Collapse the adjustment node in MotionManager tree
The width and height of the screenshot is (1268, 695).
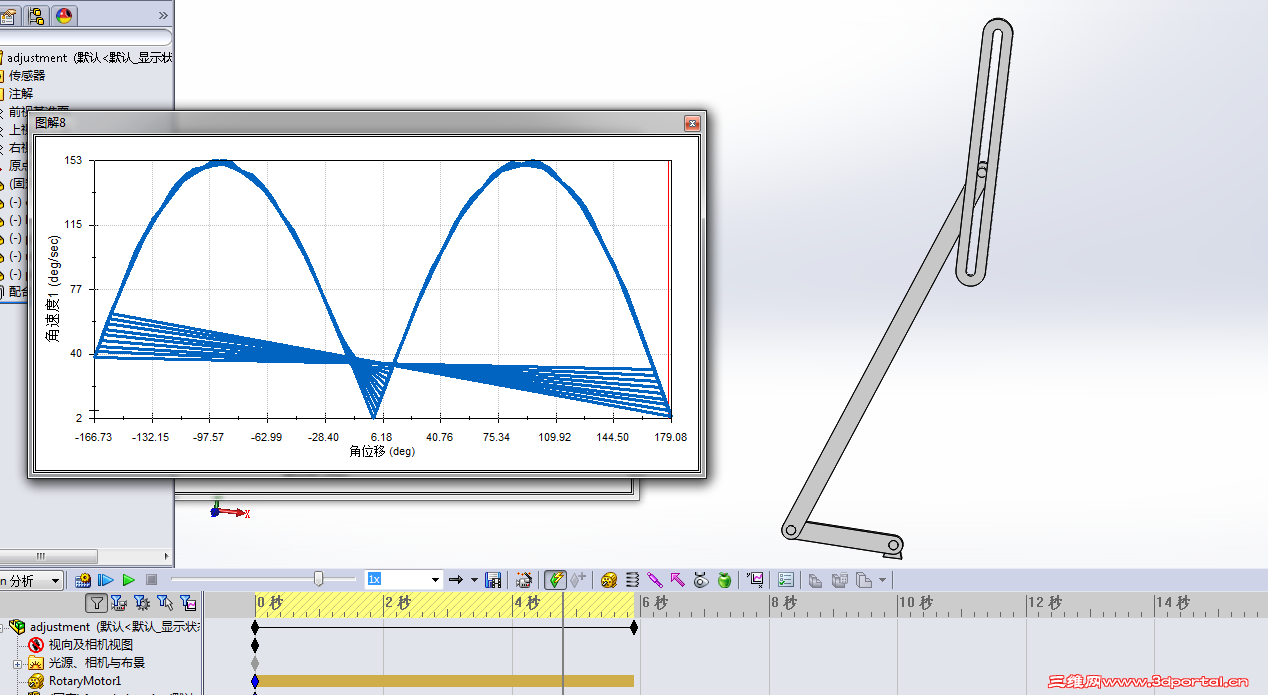click(1, 627)
